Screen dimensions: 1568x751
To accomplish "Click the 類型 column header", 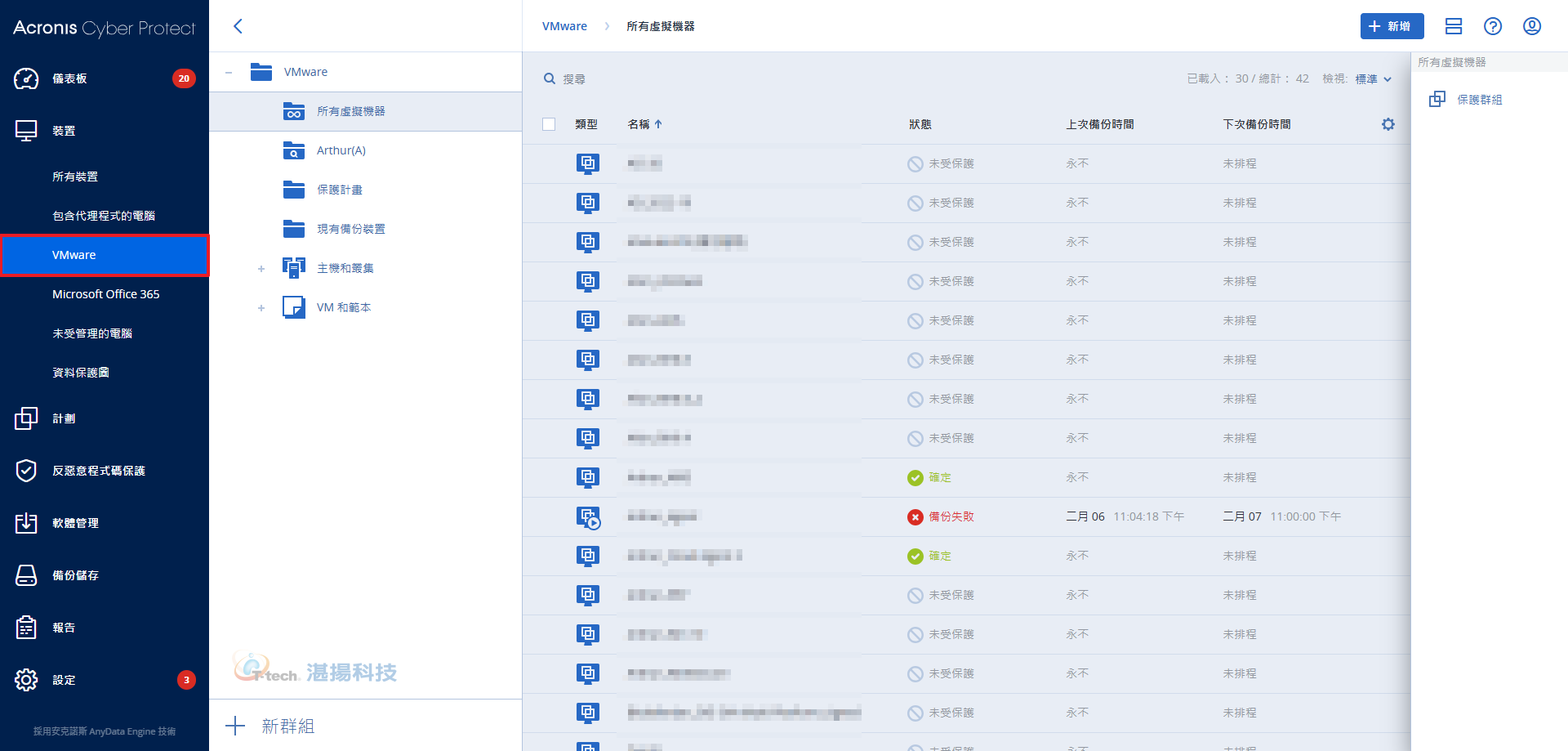I will click(586, 124).
